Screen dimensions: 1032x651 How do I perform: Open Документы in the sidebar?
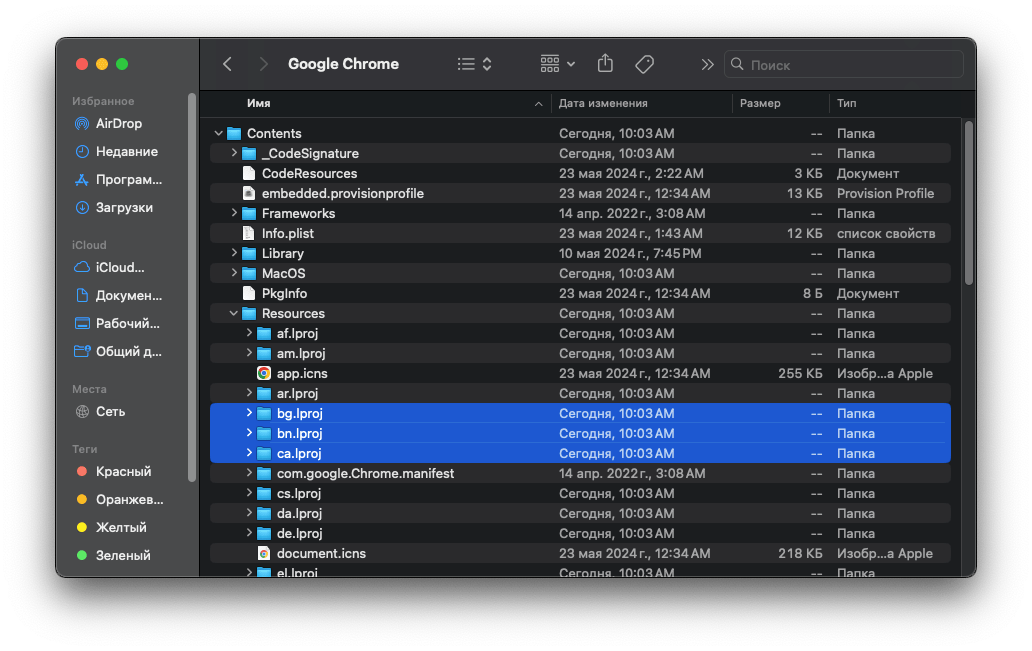128,296
